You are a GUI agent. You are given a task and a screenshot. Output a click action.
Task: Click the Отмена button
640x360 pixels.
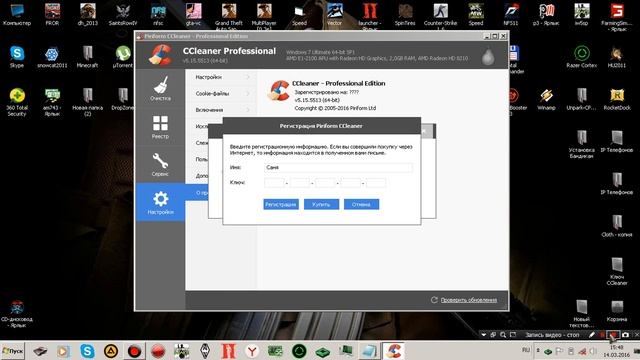coord(361,204)
